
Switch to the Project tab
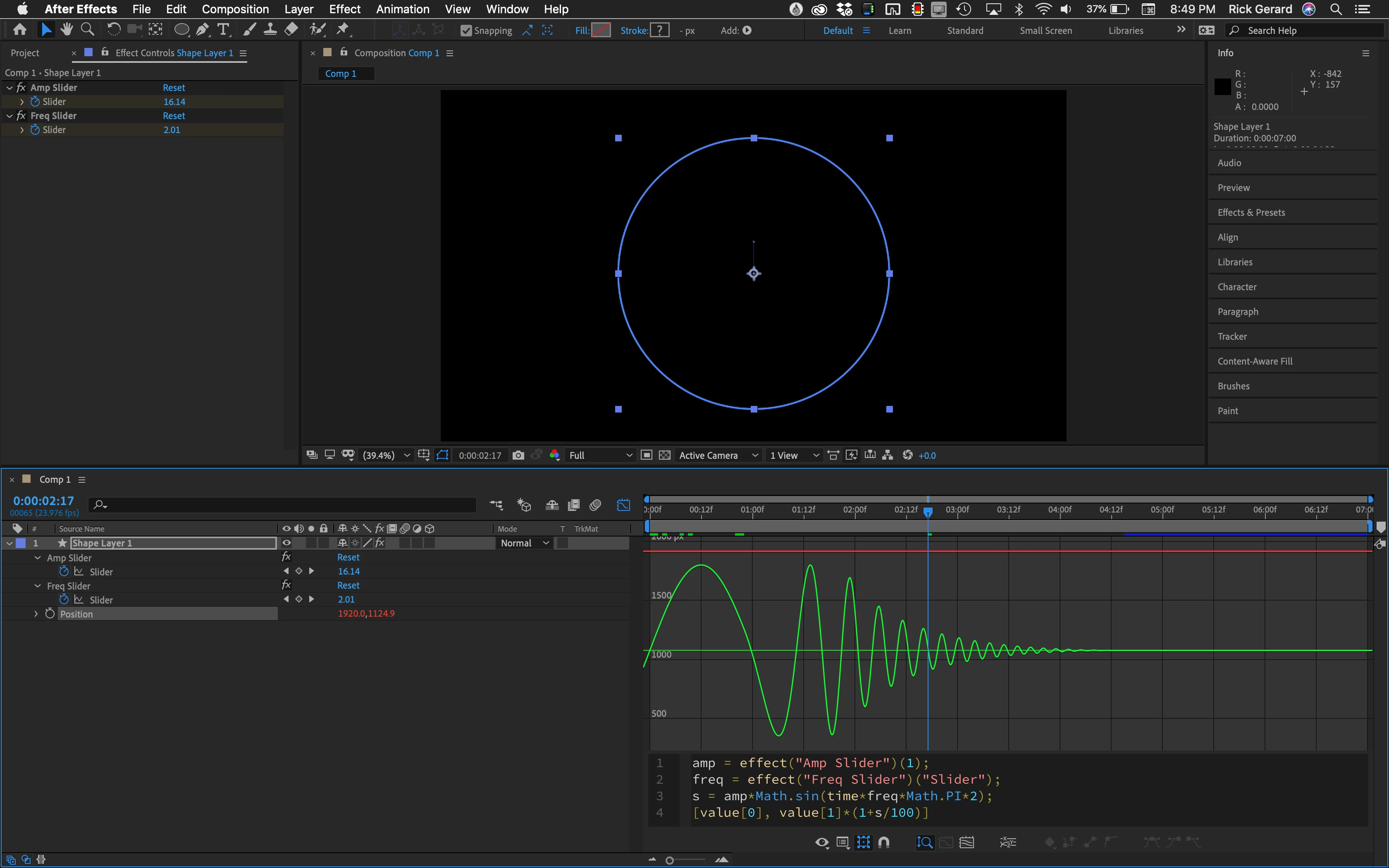click(25, 53)
